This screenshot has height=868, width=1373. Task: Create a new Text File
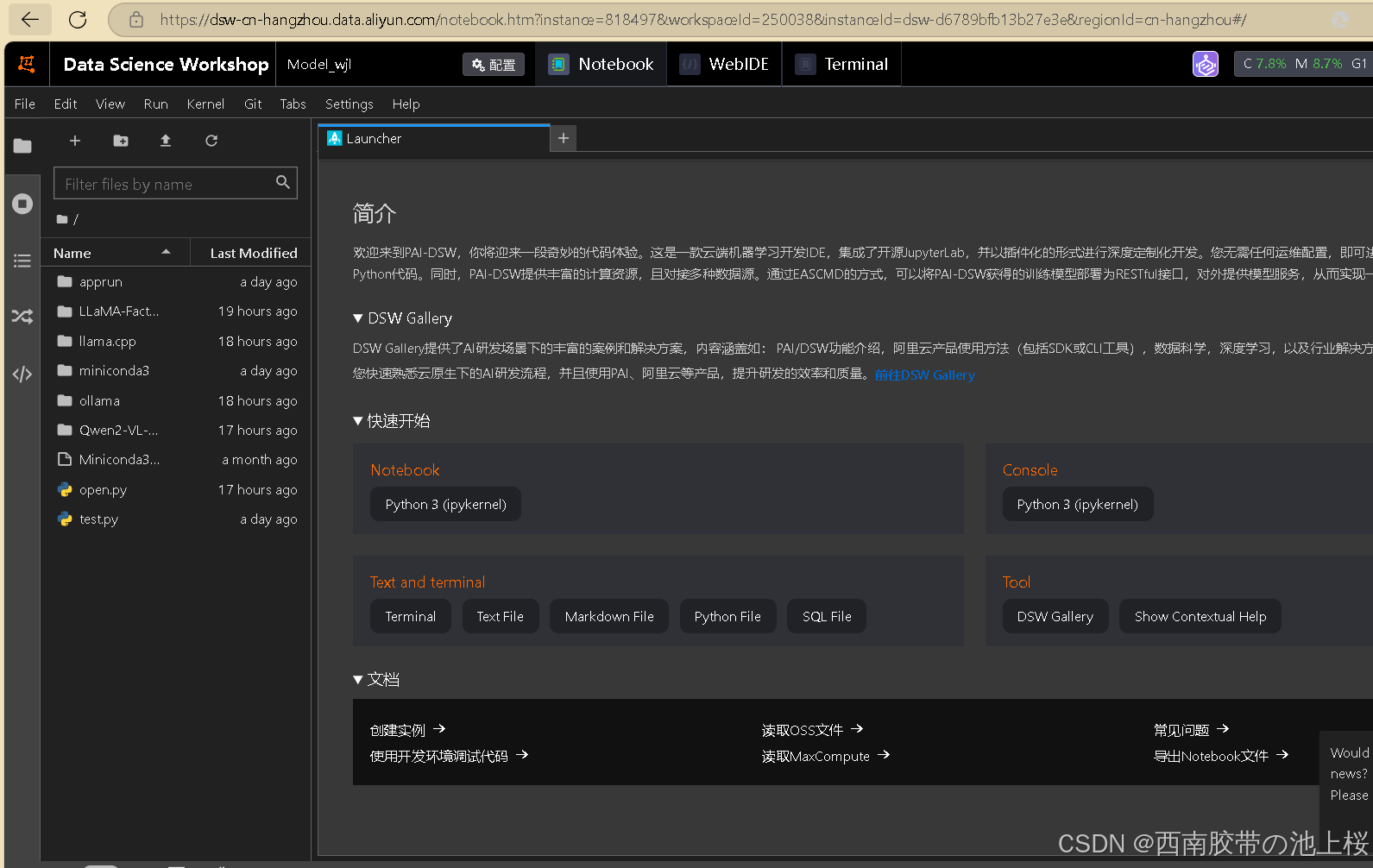(x=501, y=617)
